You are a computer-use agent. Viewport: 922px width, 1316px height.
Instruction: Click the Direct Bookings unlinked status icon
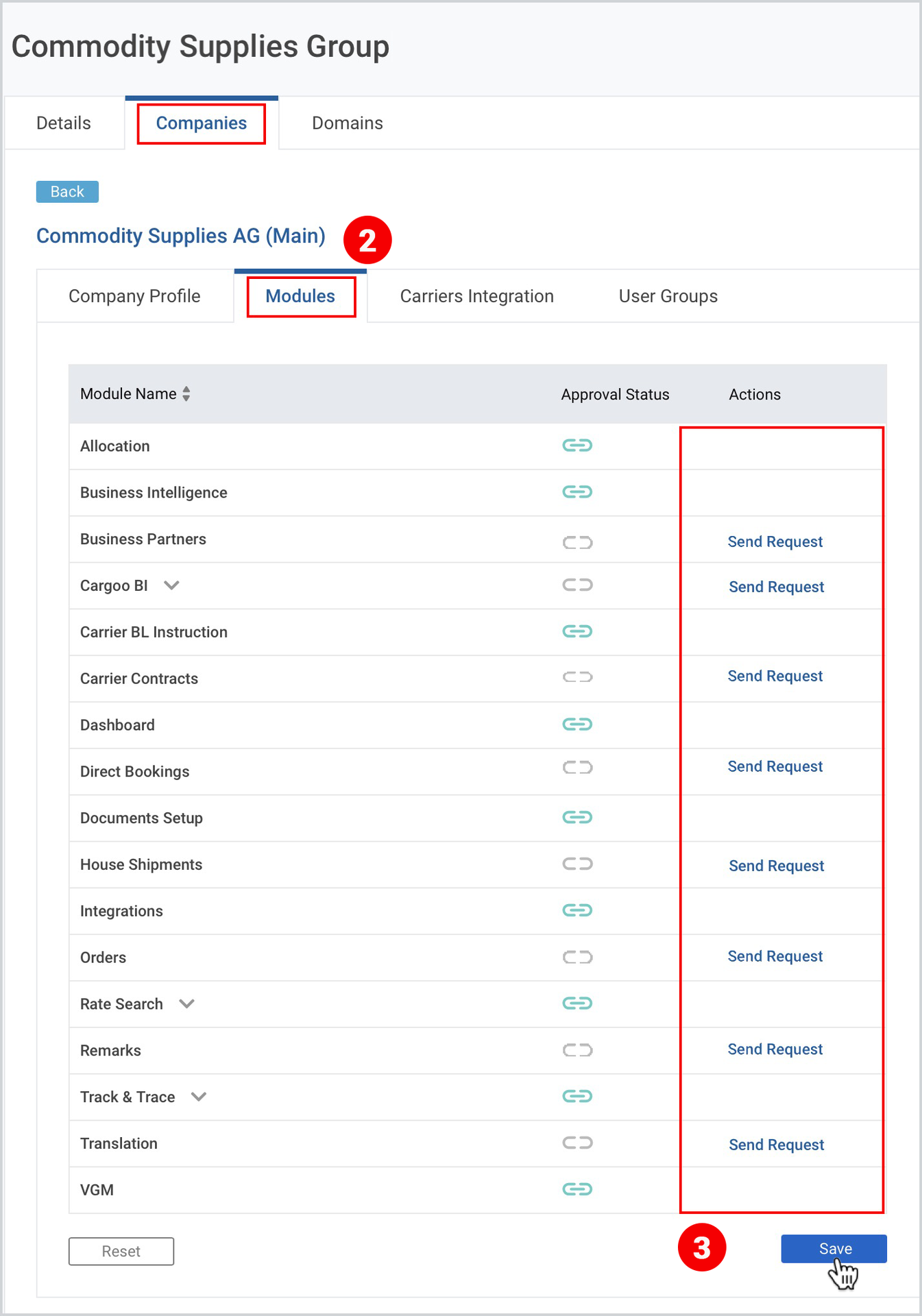[577, 767]
